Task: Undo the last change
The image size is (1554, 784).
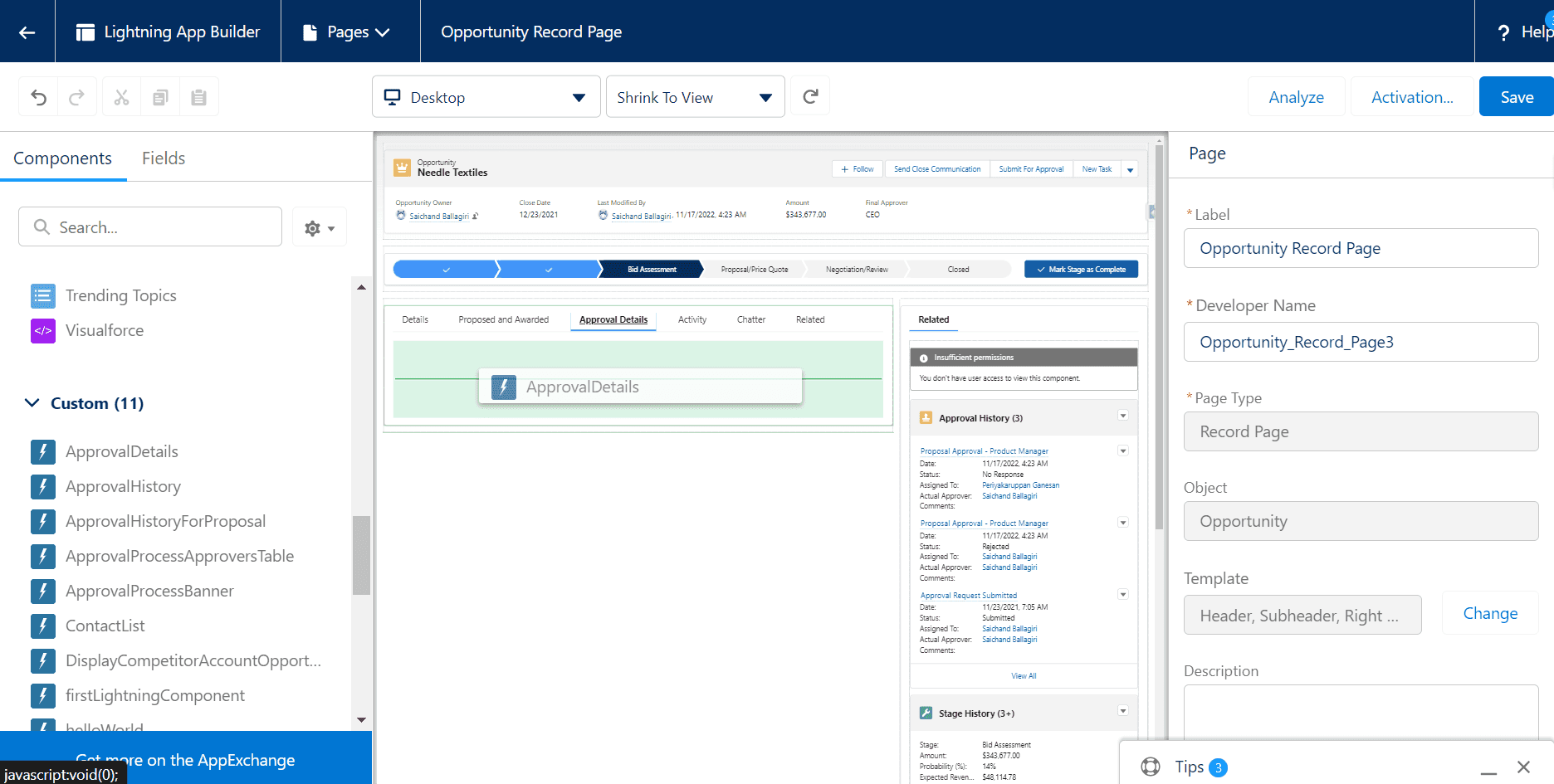Action: (38, 97)
